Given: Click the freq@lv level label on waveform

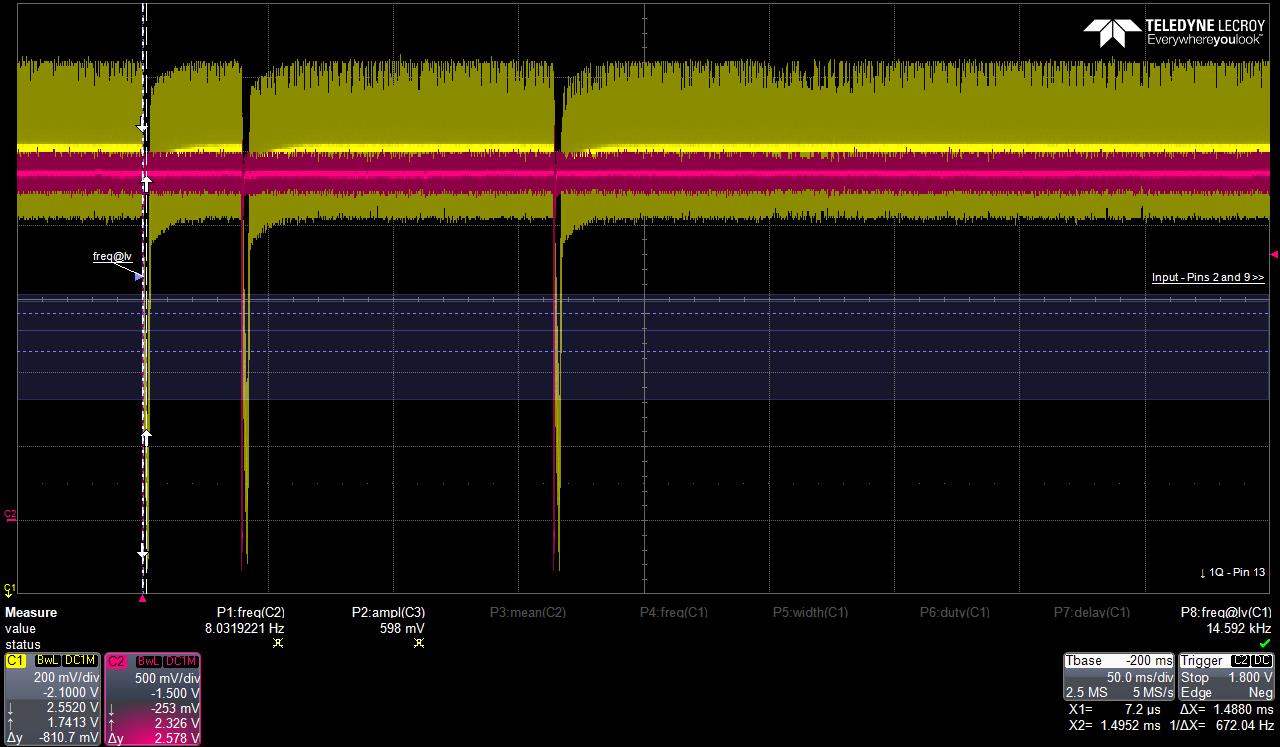Looking at the screenshot, I should [112, 257].
